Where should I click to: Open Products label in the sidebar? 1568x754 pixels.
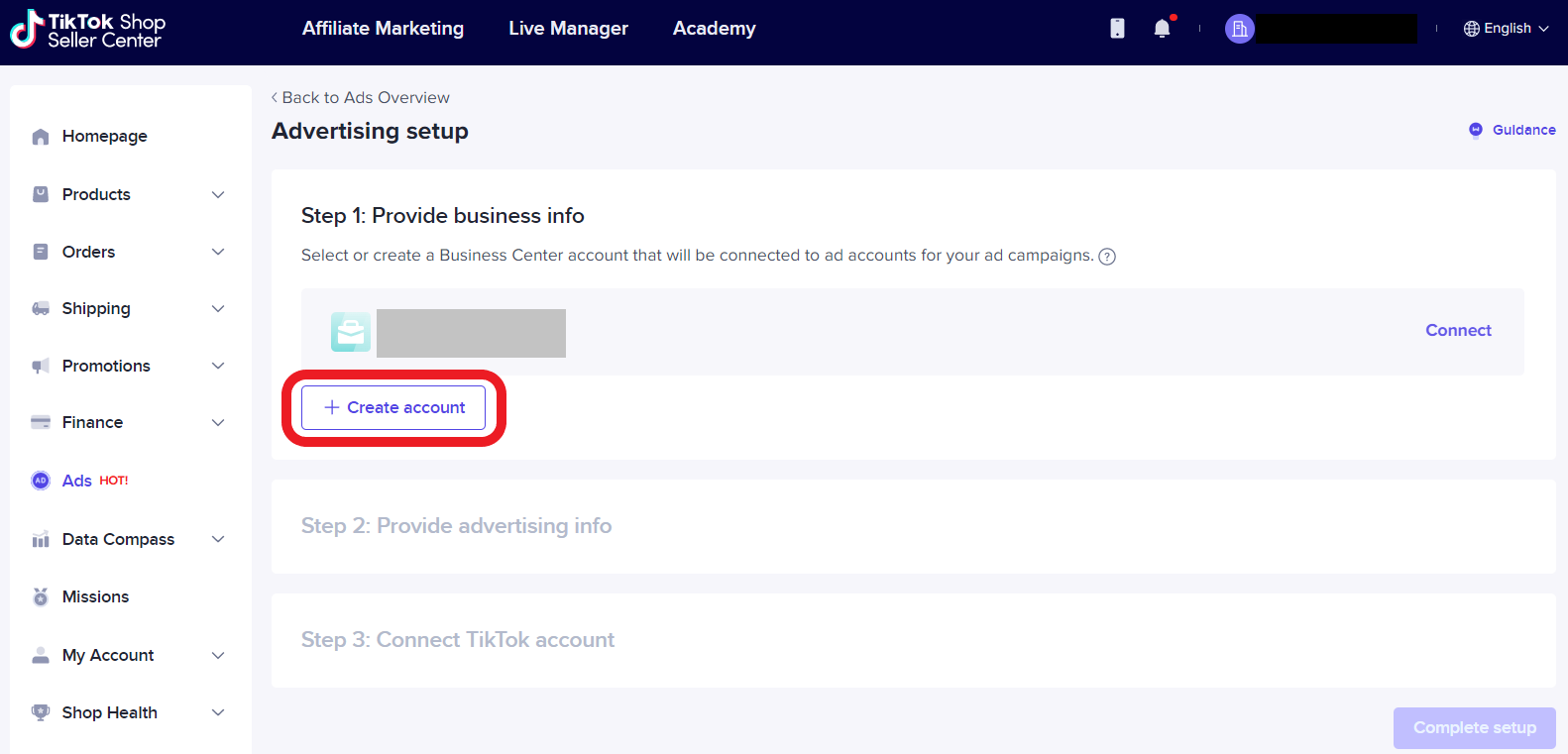click(96, 194)
